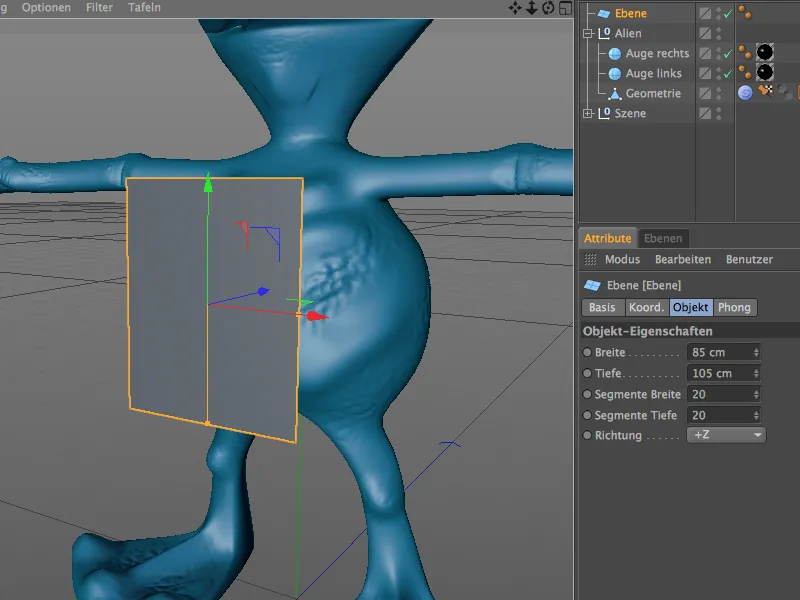Viewport: 800px width, 600px height.
Task: Disable Auge links with its green checkmark
Action: pos(728,73)
